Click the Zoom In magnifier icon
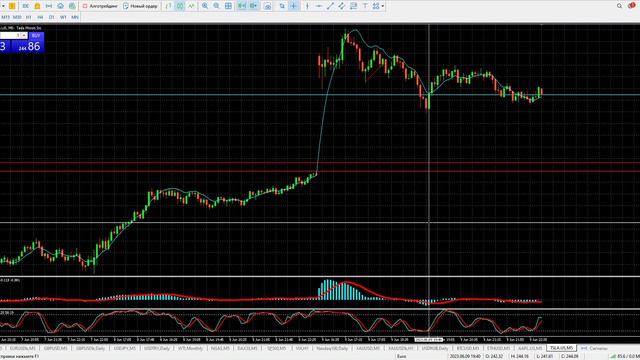This screenshot has height=360, width=640. (x=205, y=6)
